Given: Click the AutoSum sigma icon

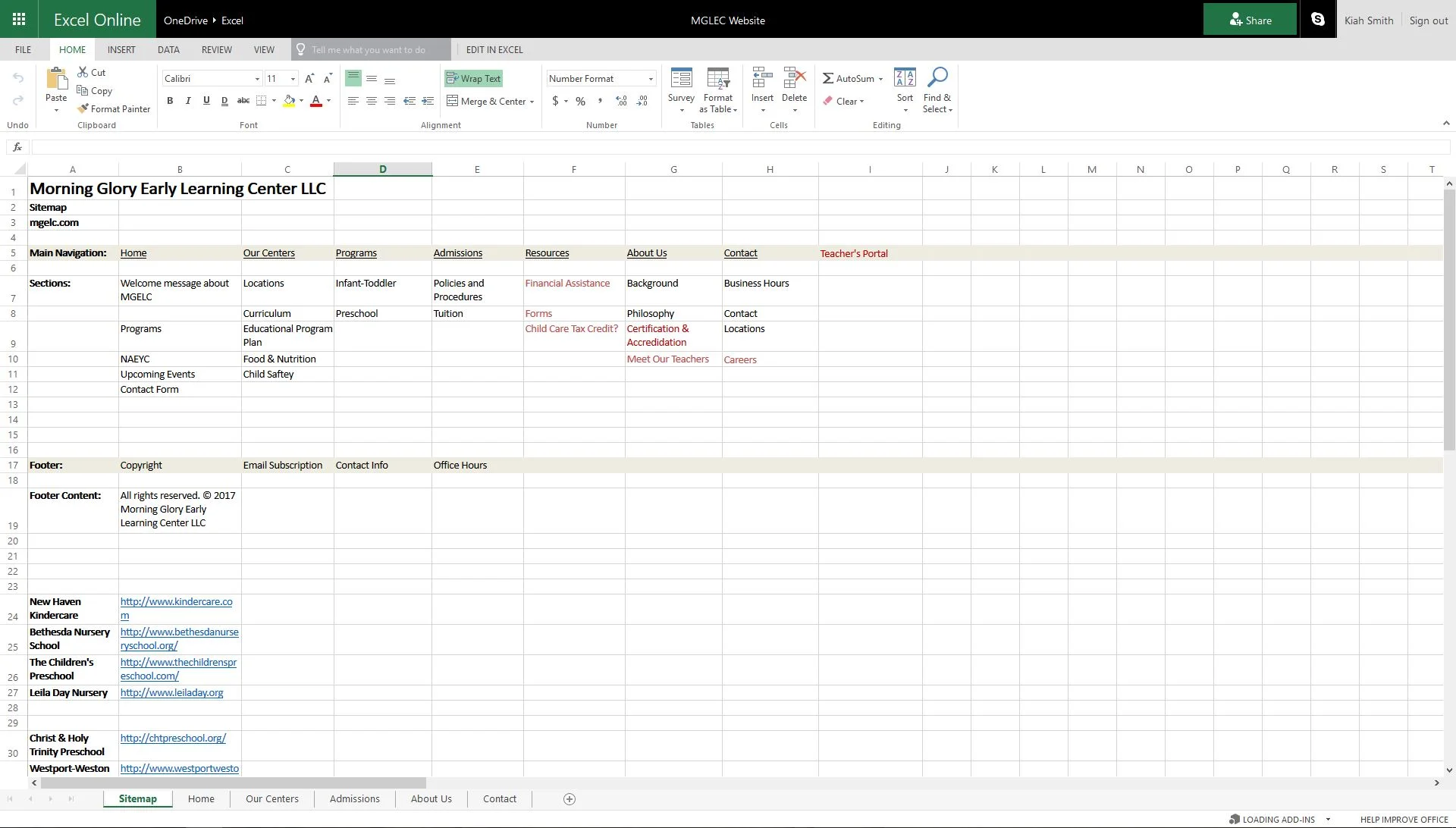Looking at the screenshot, I should (x=828, y=78).
